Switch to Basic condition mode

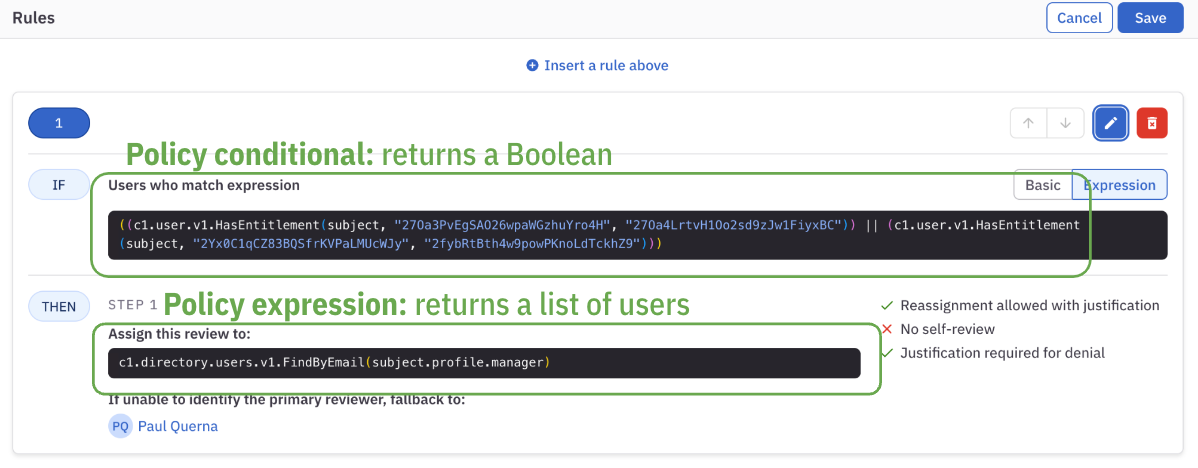tap(1042, 185)
